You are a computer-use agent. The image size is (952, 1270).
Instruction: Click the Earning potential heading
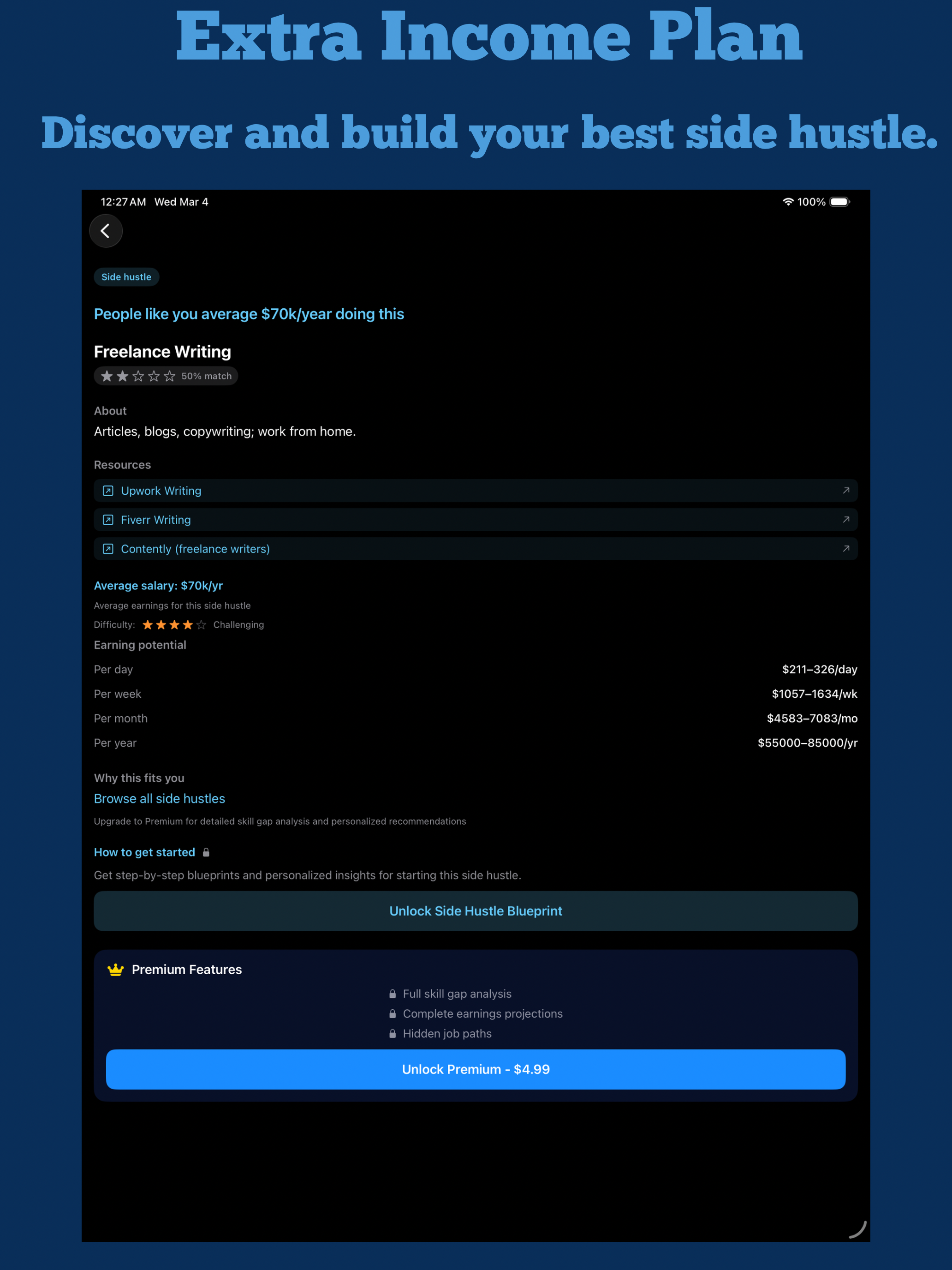[140, 645]
